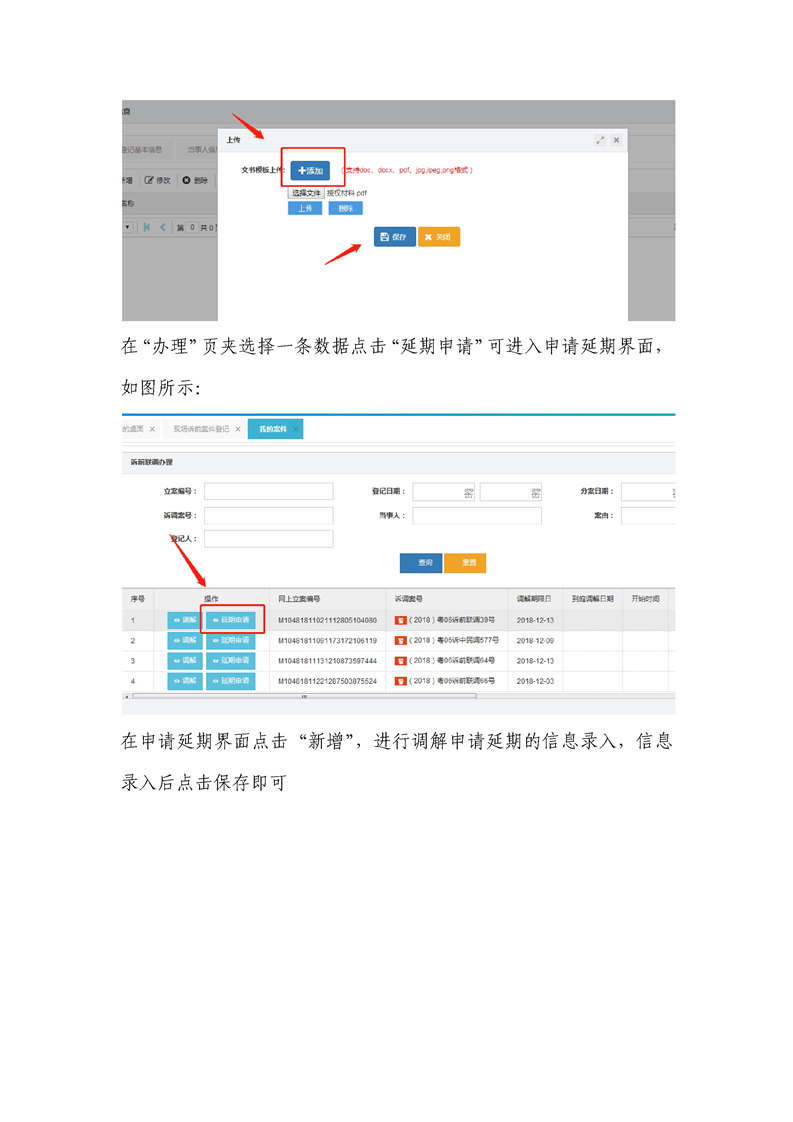Click 调解 button in row 2
Screen dimensions: 793x1122
(185, 640)
